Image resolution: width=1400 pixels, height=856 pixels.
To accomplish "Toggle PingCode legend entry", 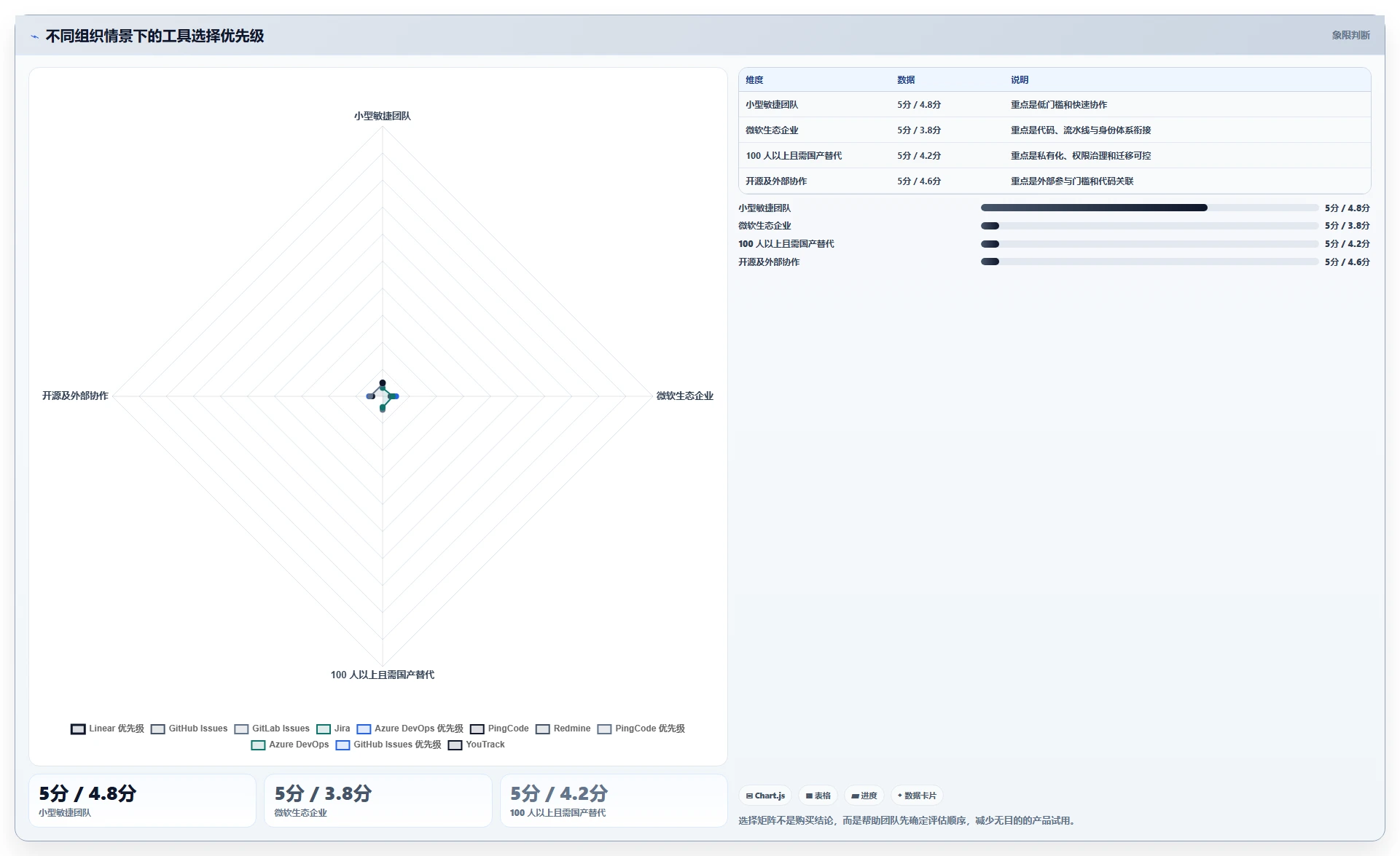I will [x=499, y=729].
